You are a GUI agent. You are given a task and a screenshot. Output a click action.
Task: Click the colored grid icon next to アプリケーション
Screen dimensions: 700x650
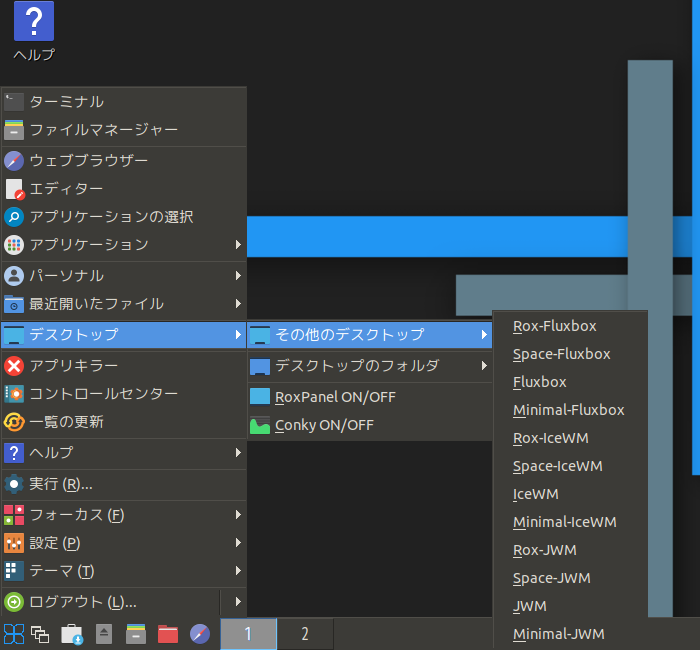tap(14, 245)
